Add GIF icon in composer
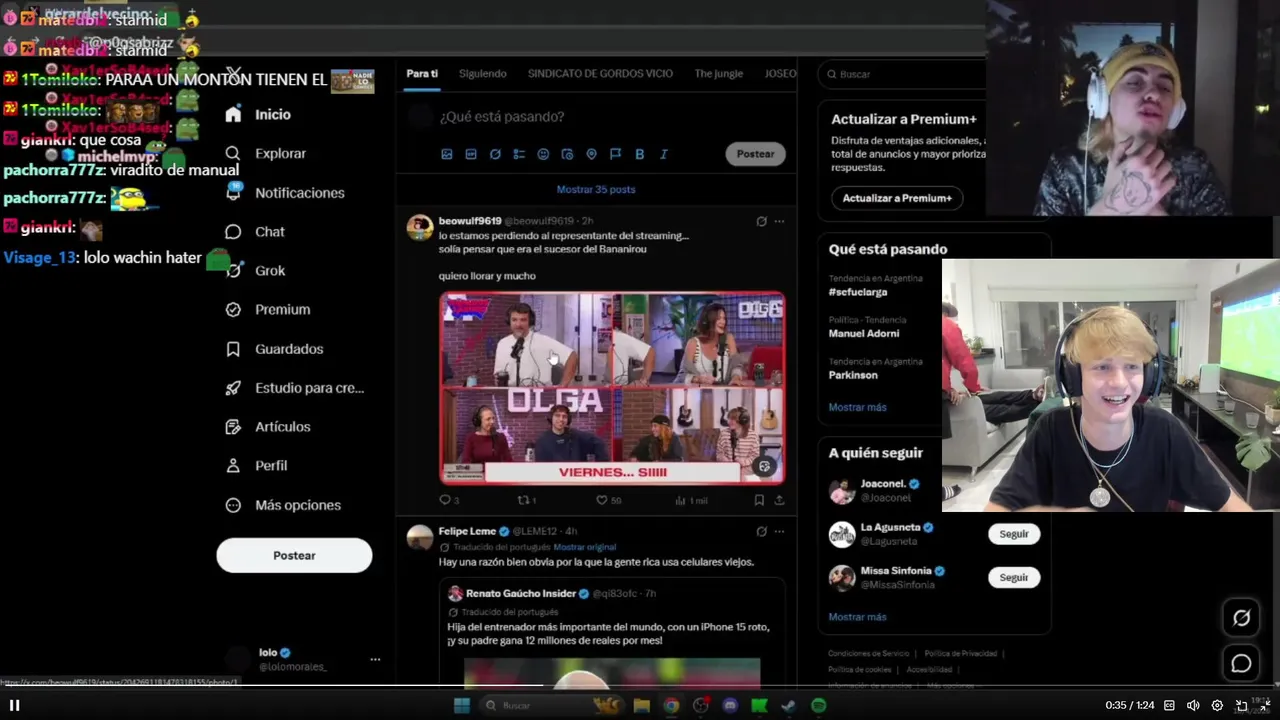Image resolution: width=1280 pixels, height=720 pixels. pos(471,154)
